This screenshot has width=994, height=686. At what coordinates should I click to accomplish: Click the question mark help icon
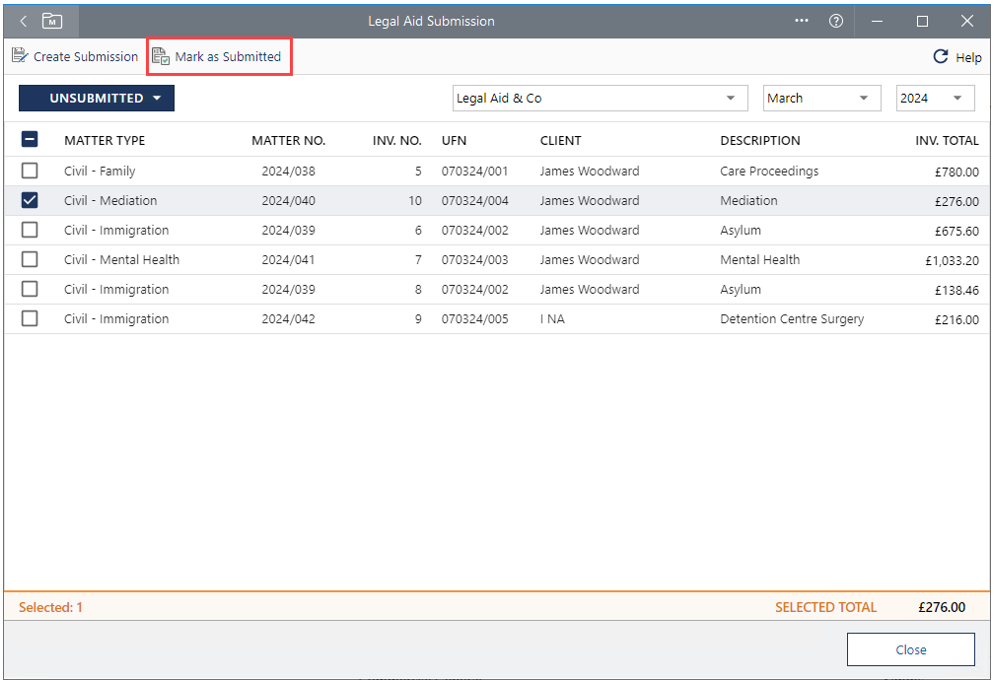(x=836, y=21)
